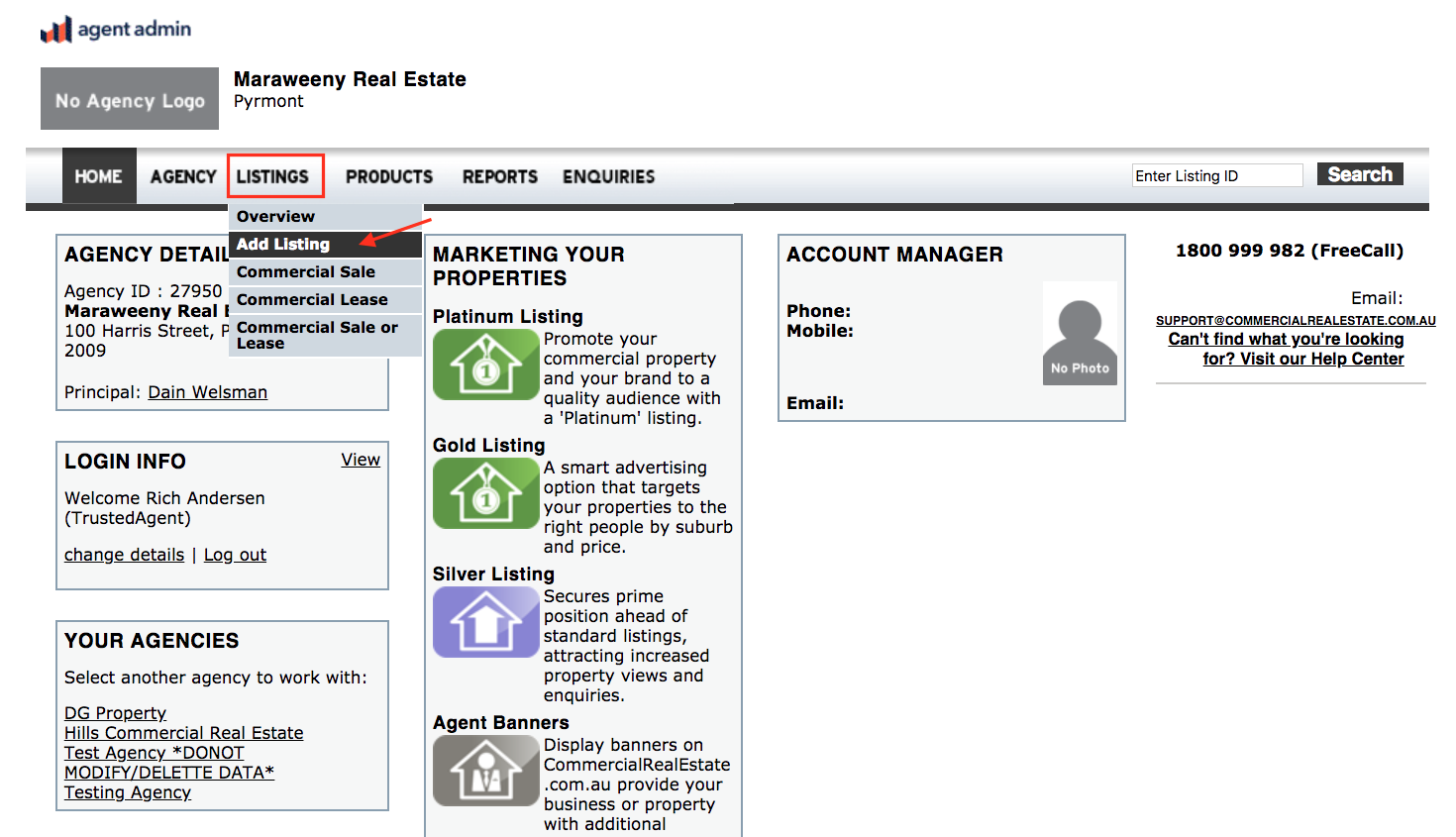Click the Silver Listing purple house icon

click(485, 622)
